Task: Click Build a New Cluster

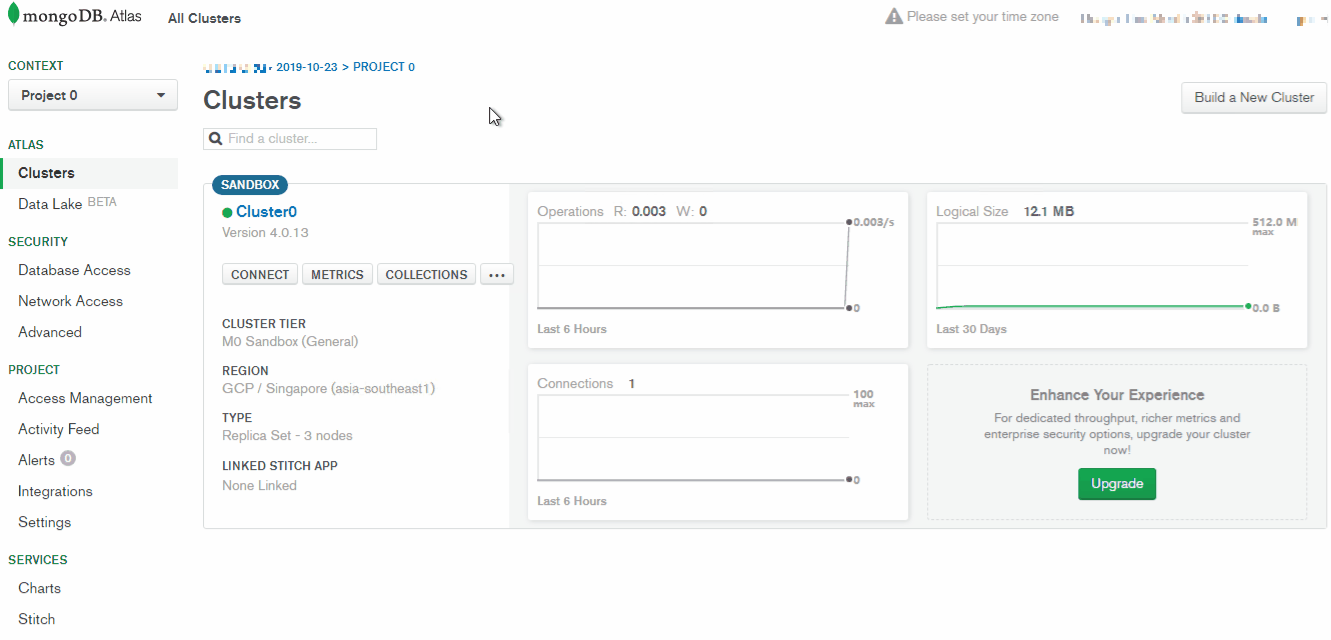Action: tap(1254, 98)
